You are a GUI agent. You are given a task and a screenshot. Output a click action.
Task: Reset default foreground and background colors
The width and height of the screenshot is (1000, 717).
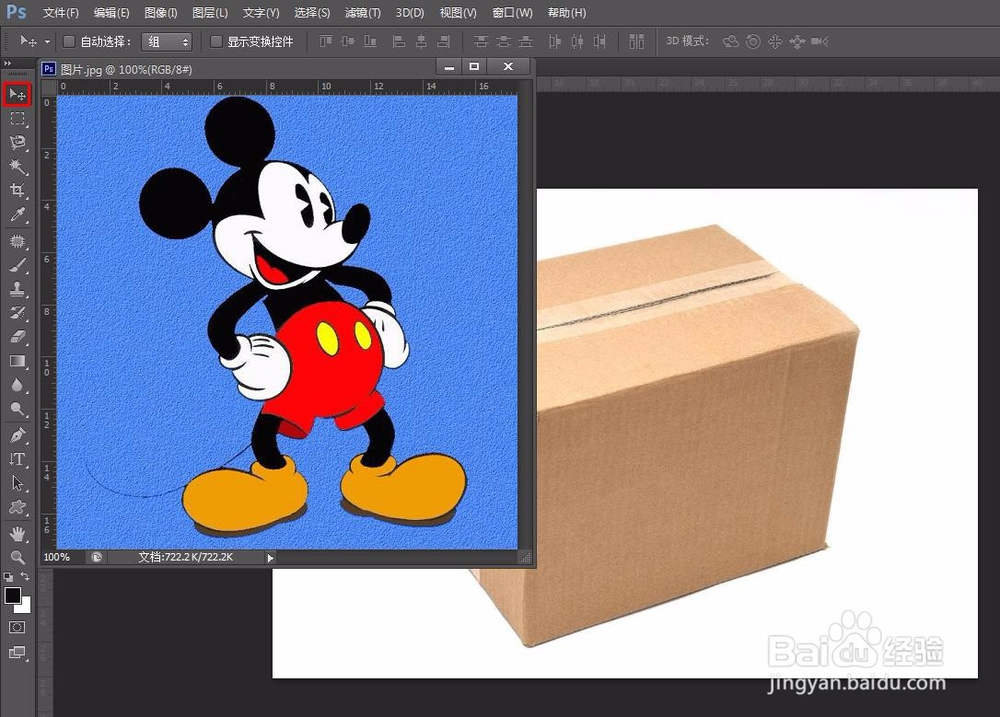coord(8,577)
